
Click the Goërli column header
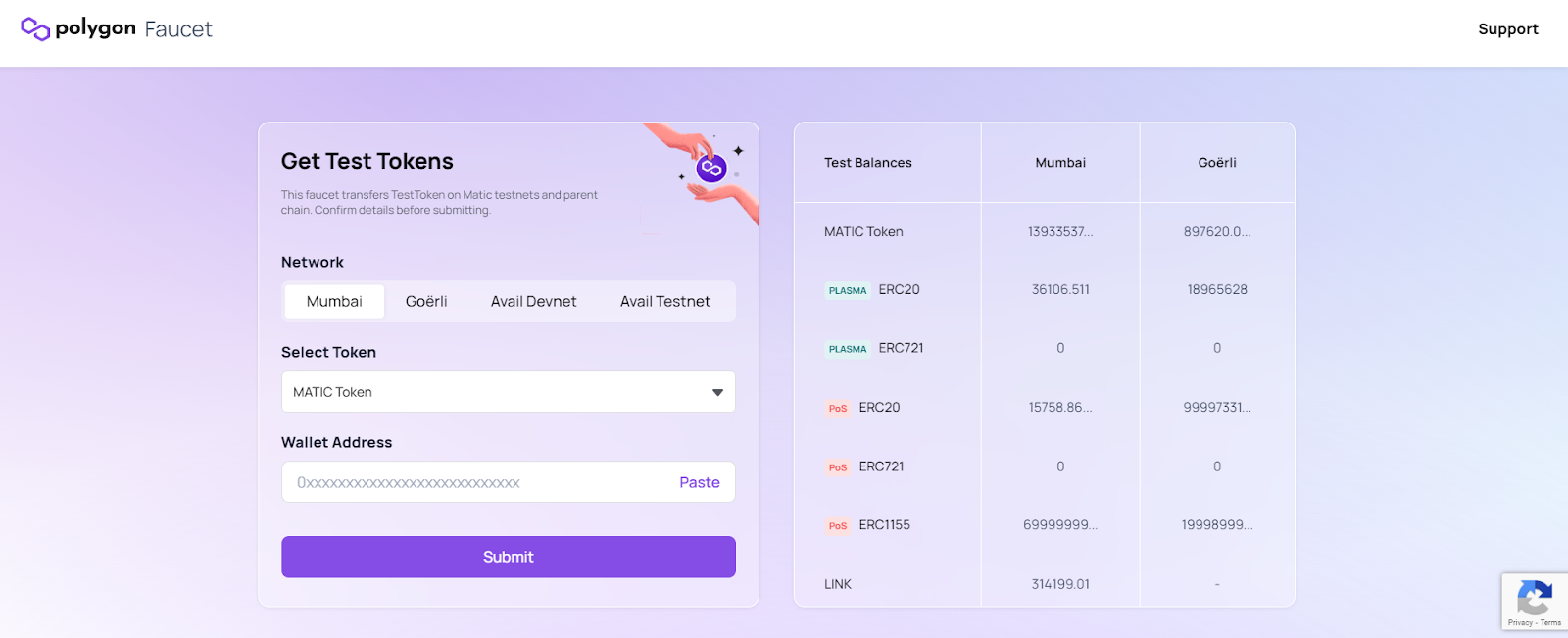pos(1217,163)
